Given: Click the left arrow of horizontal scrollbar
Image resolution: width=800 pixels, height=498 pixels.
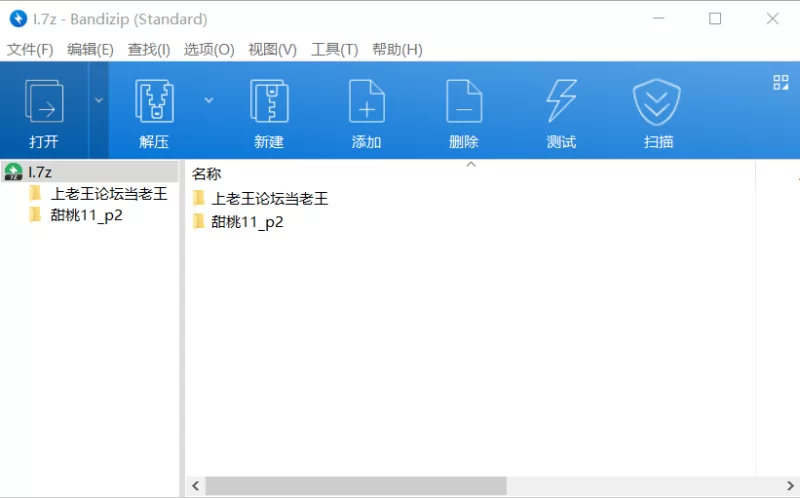Looking at the screenshot, I should click(x=195, y=486).
